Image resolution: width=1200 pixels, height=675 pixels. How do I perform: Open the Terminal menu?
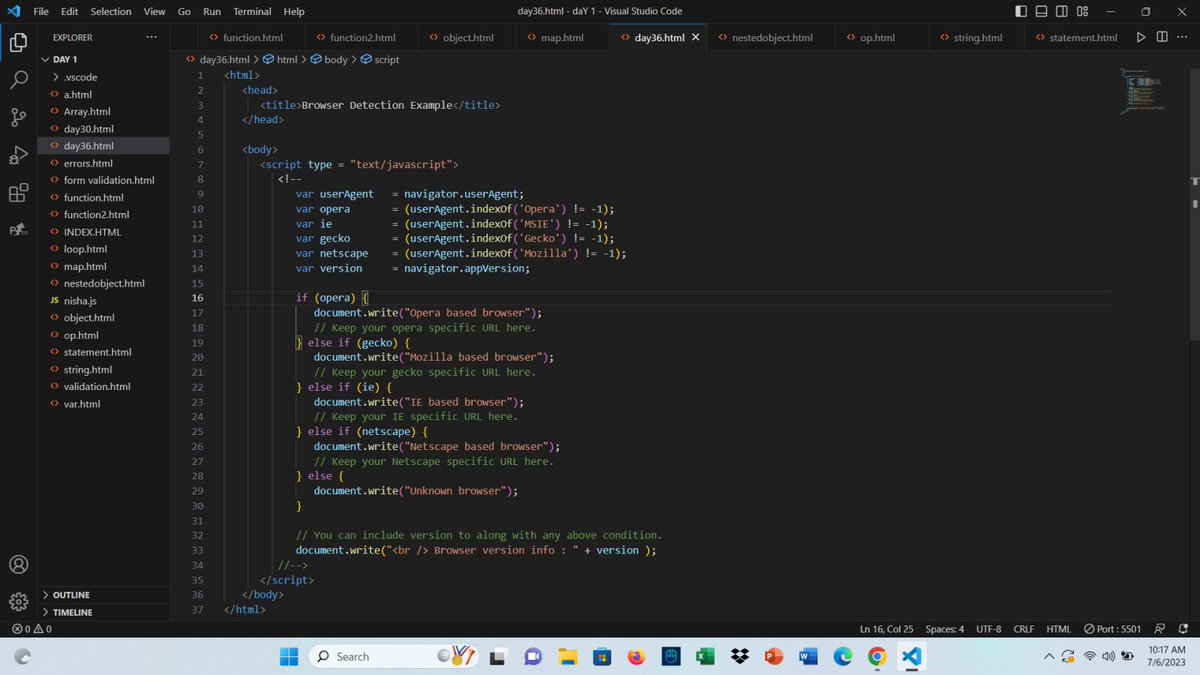tap(251, 11)
